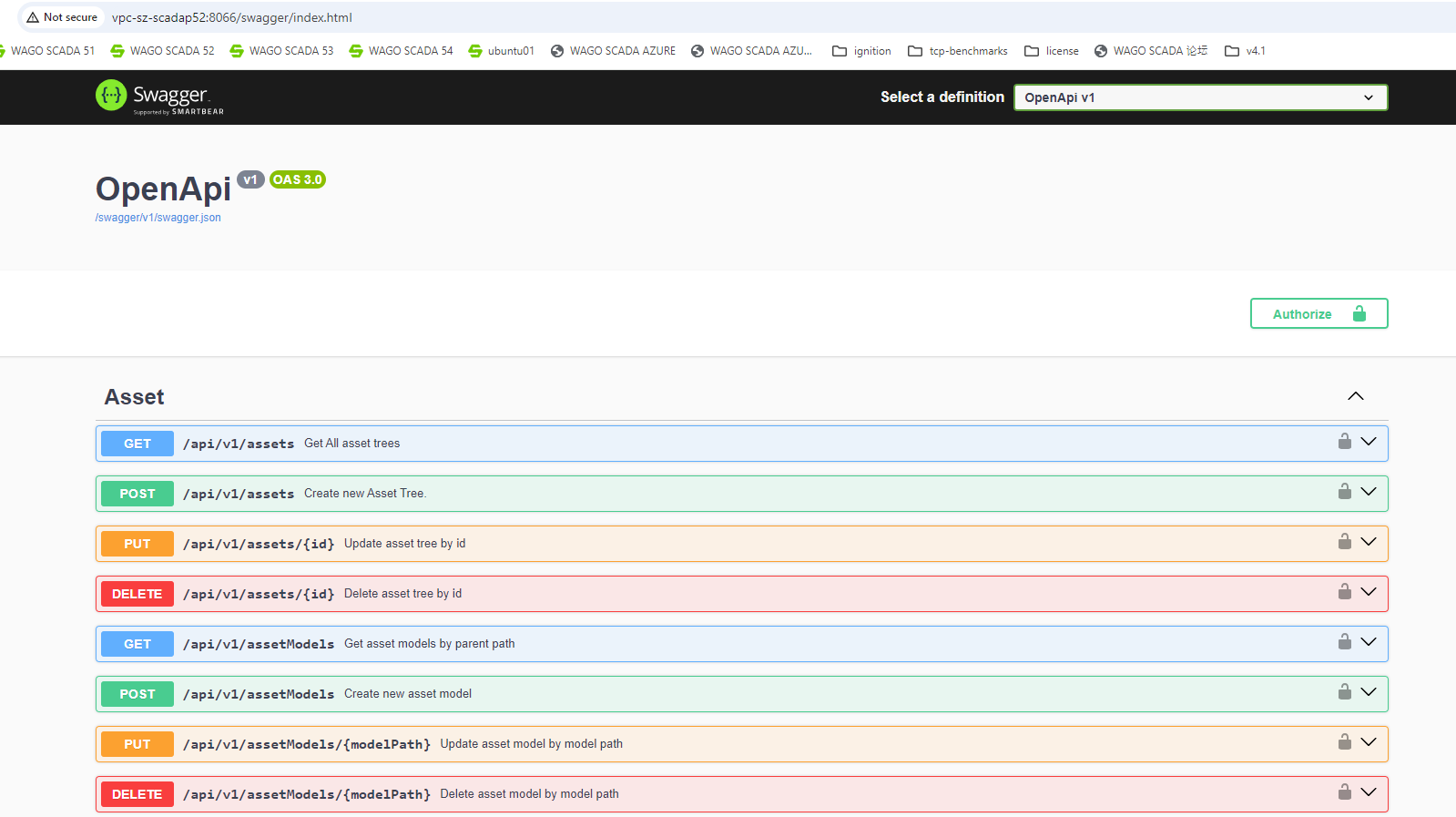Click lock icon on POST /api/v1/assets row

1344,492
